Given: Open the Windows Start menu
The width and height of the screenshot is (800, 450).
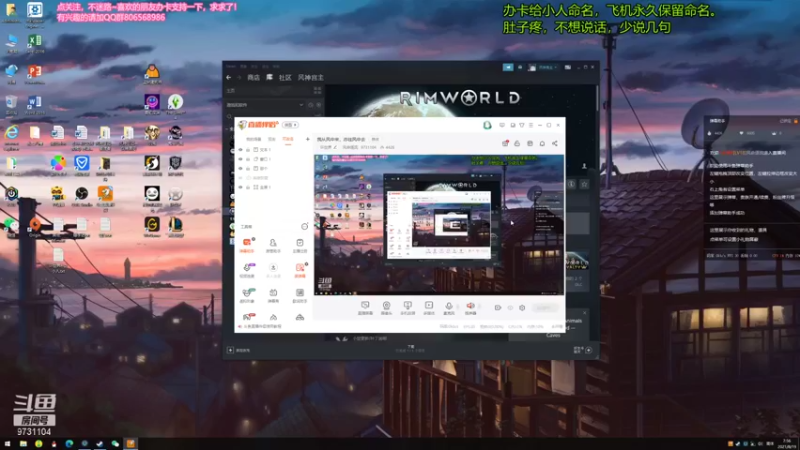Looking at the screenshot, I should point(7,444).
